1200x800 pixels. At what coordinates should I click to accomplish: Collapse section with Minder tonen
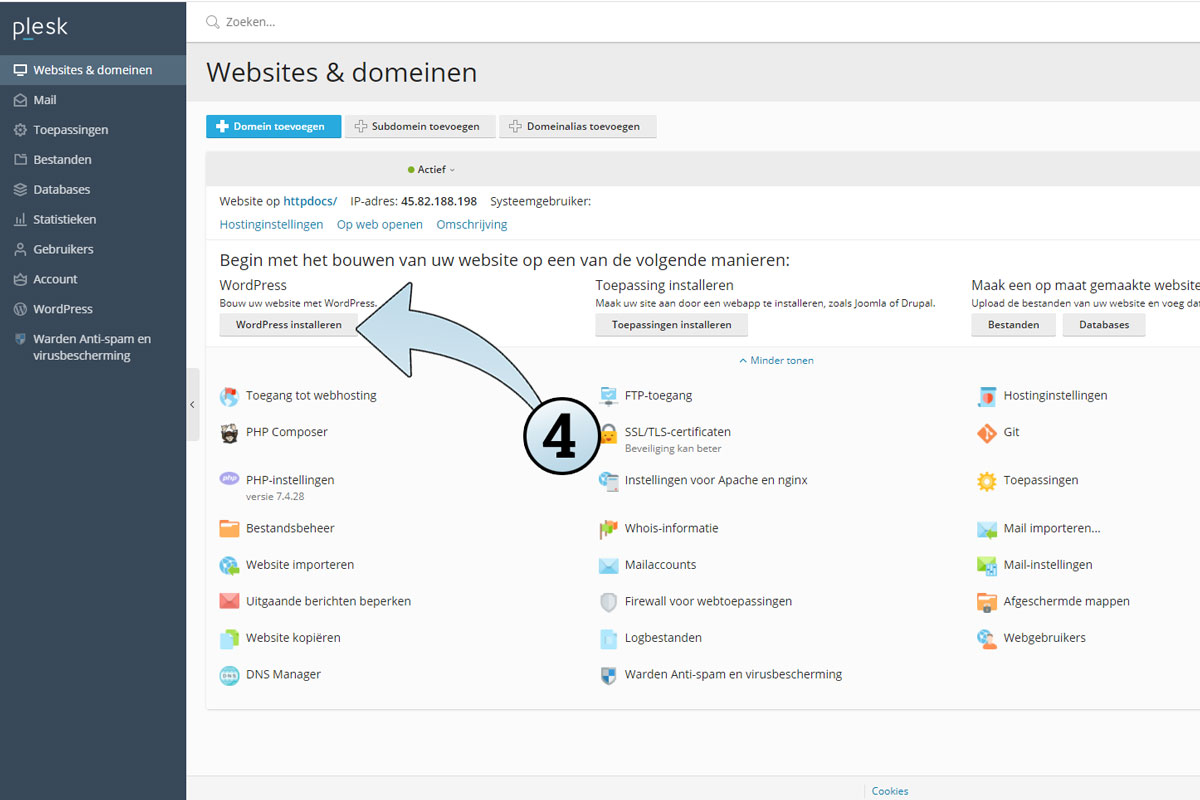(x=776, y=361)
